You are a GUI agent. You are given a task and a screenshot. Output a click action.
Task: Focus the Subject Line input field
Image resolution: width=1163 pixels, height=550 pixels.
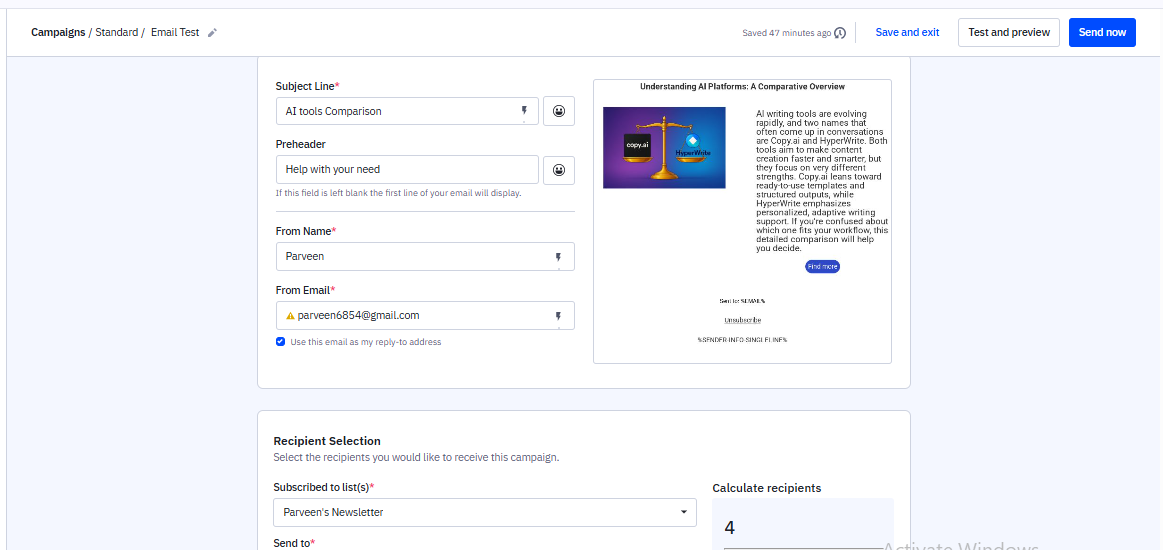[395, 111]
